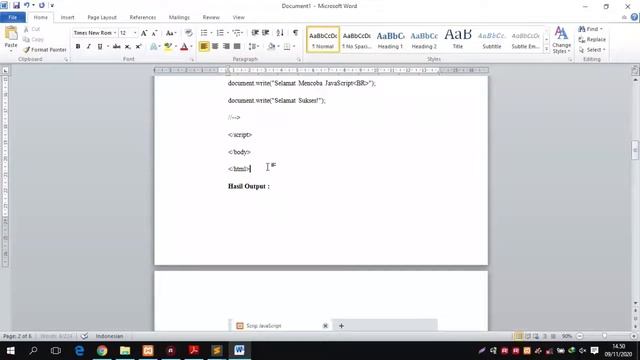Select Justify alignment
The height and width of the screenshot is (360, 640).
tap(237, 47)
